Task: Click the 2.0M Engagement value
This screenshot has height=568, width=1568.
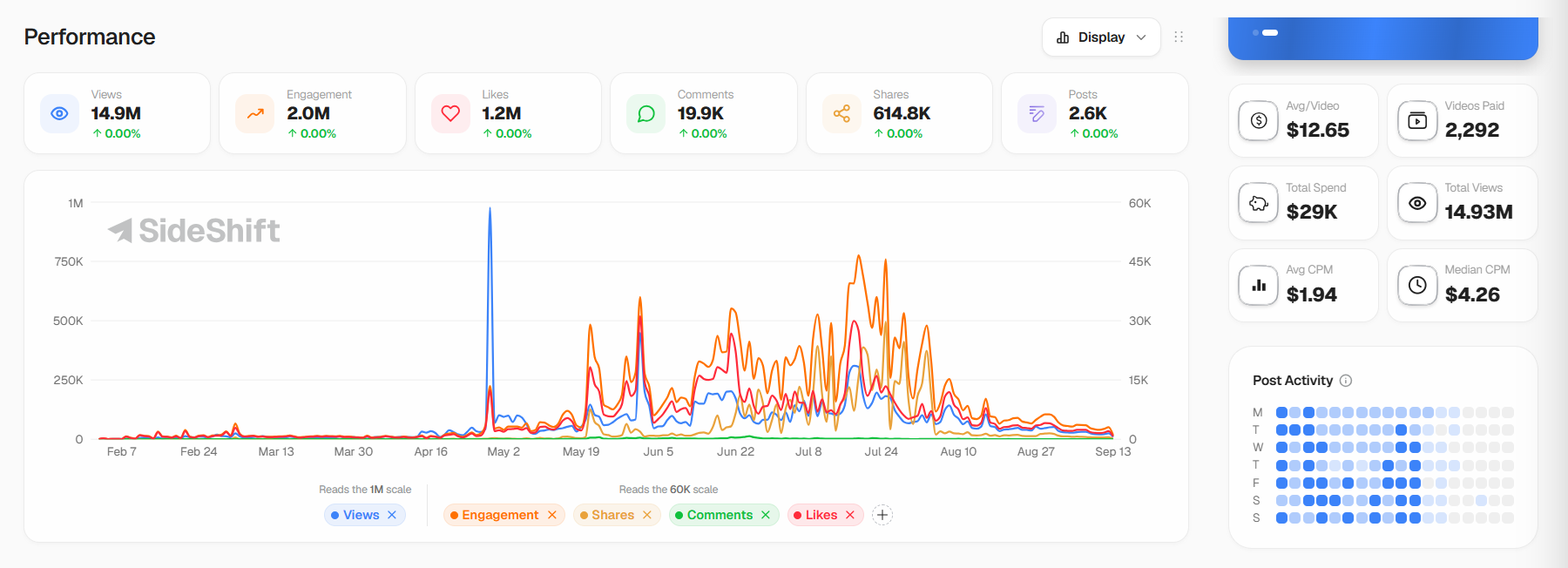Action: tap(308, 113)
